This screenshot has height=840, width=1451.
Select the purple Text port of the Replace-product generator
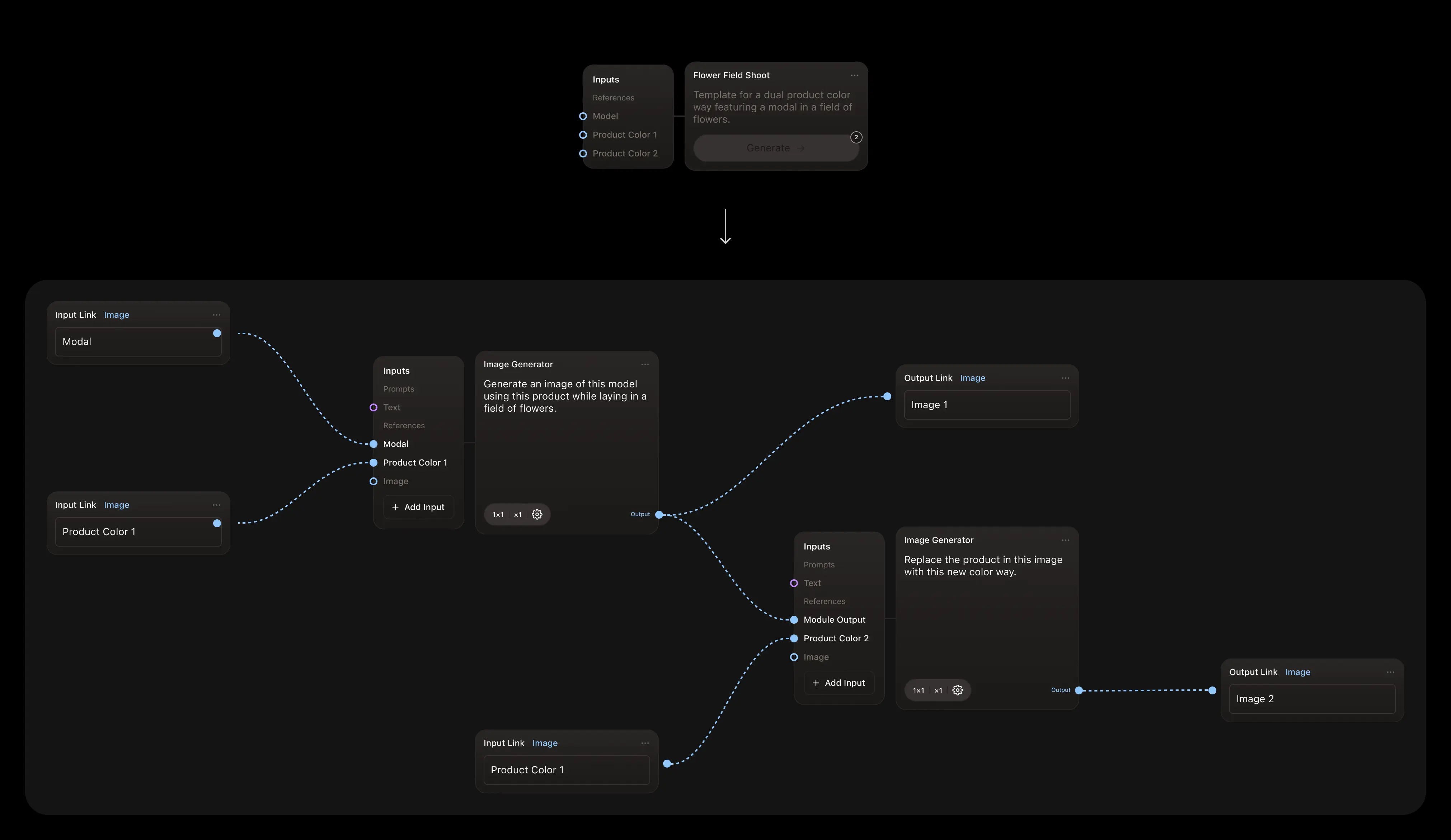coord(794,583)
